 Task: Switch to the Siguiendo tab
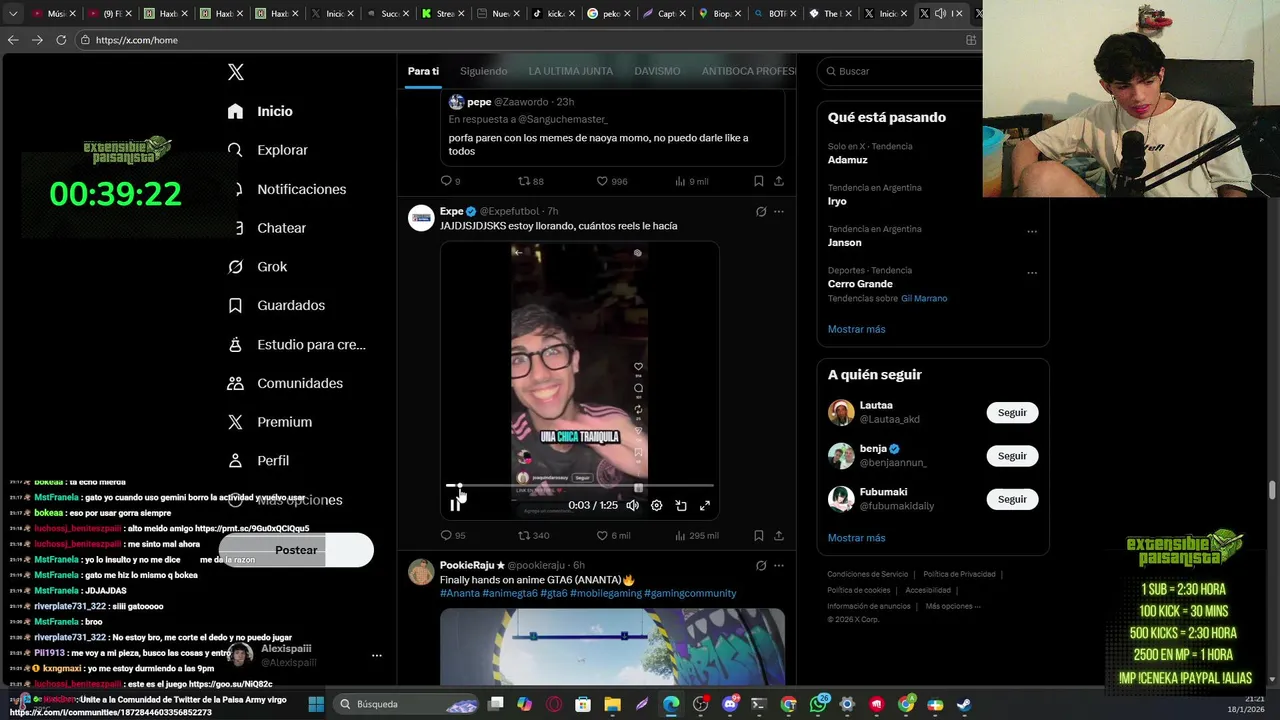click(483, 71)
